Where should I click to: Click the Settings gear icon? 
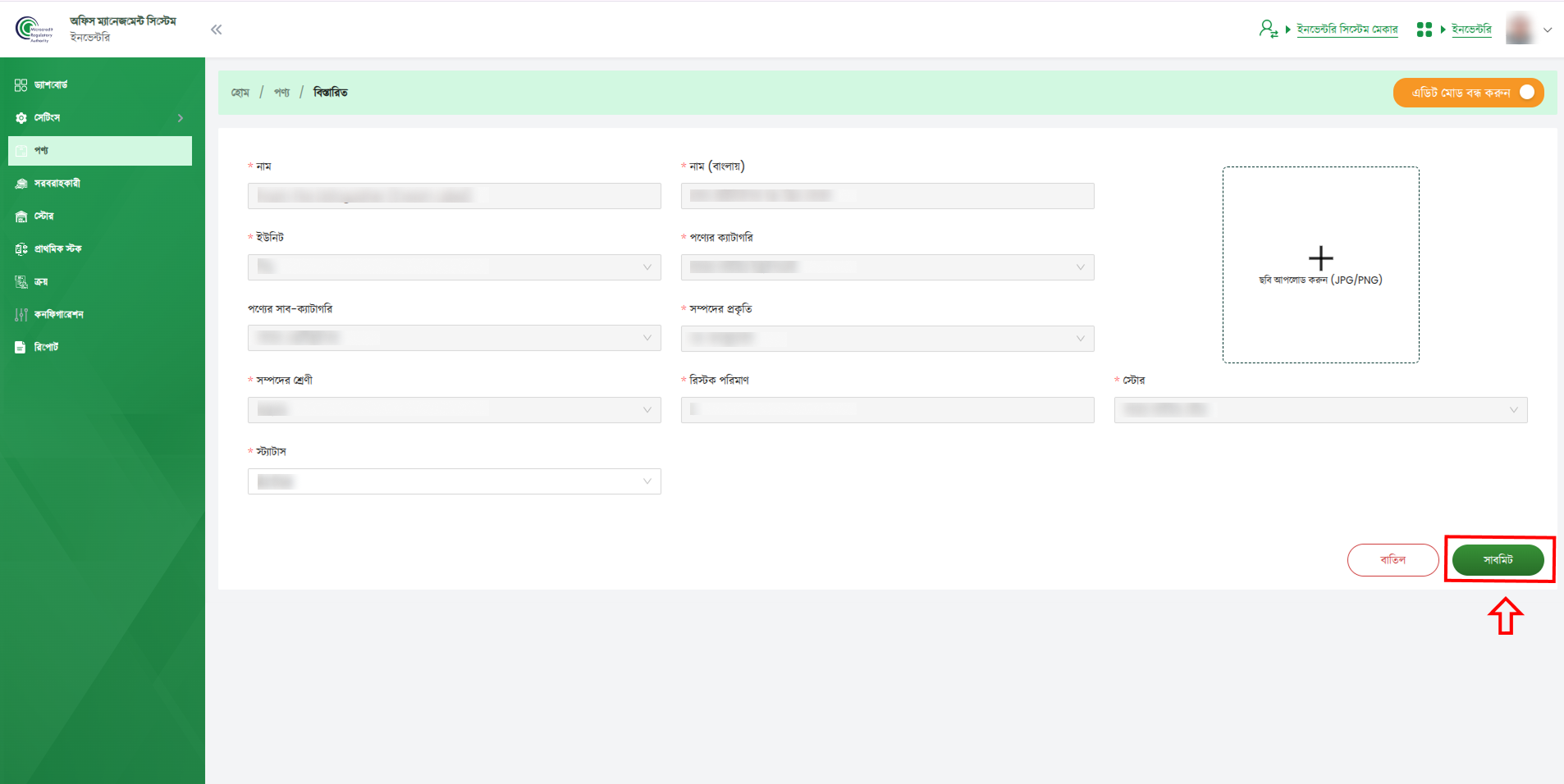click(21, 118)
